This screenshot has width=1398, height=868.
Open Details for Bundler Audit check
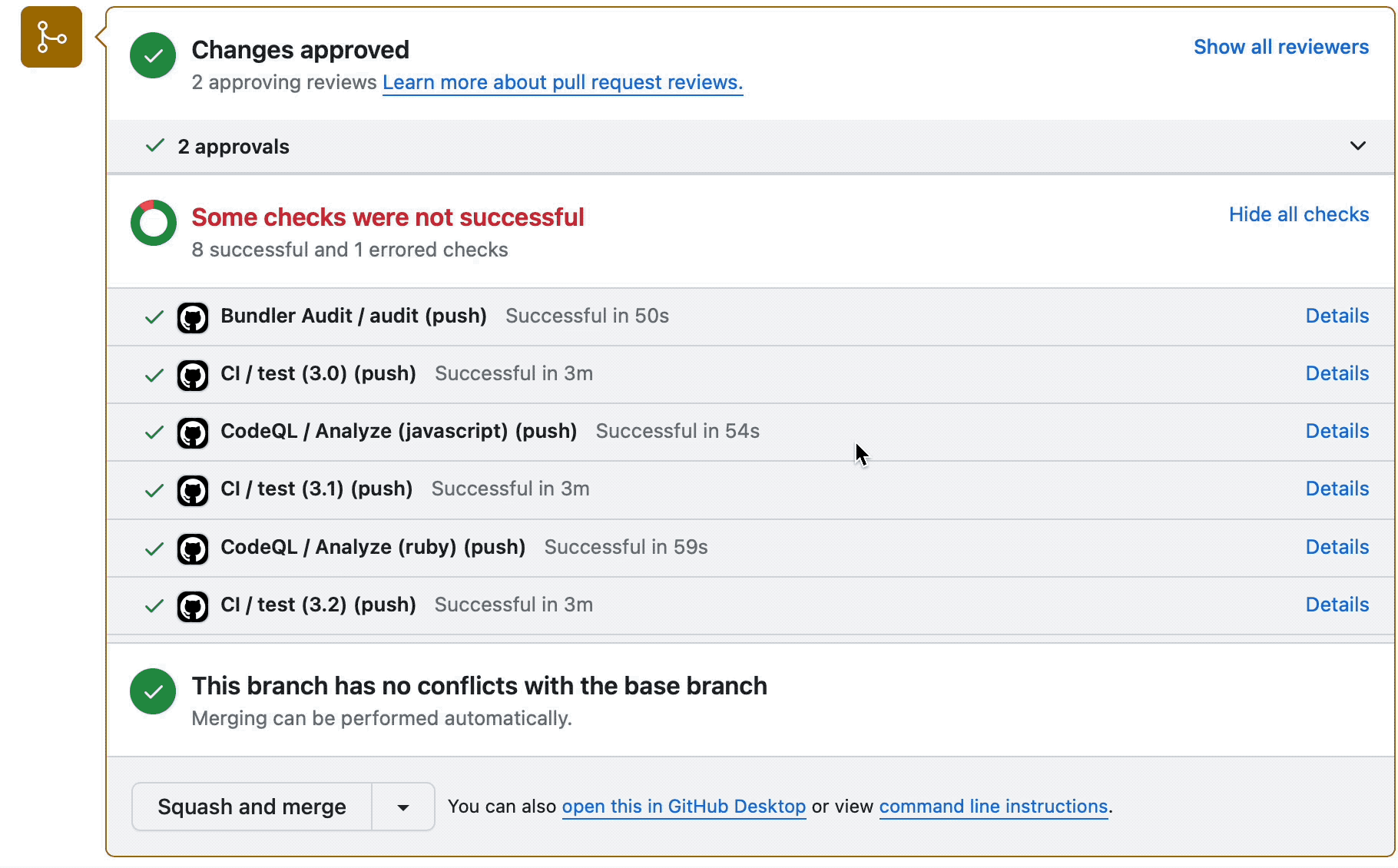[x=1337, y=316]
